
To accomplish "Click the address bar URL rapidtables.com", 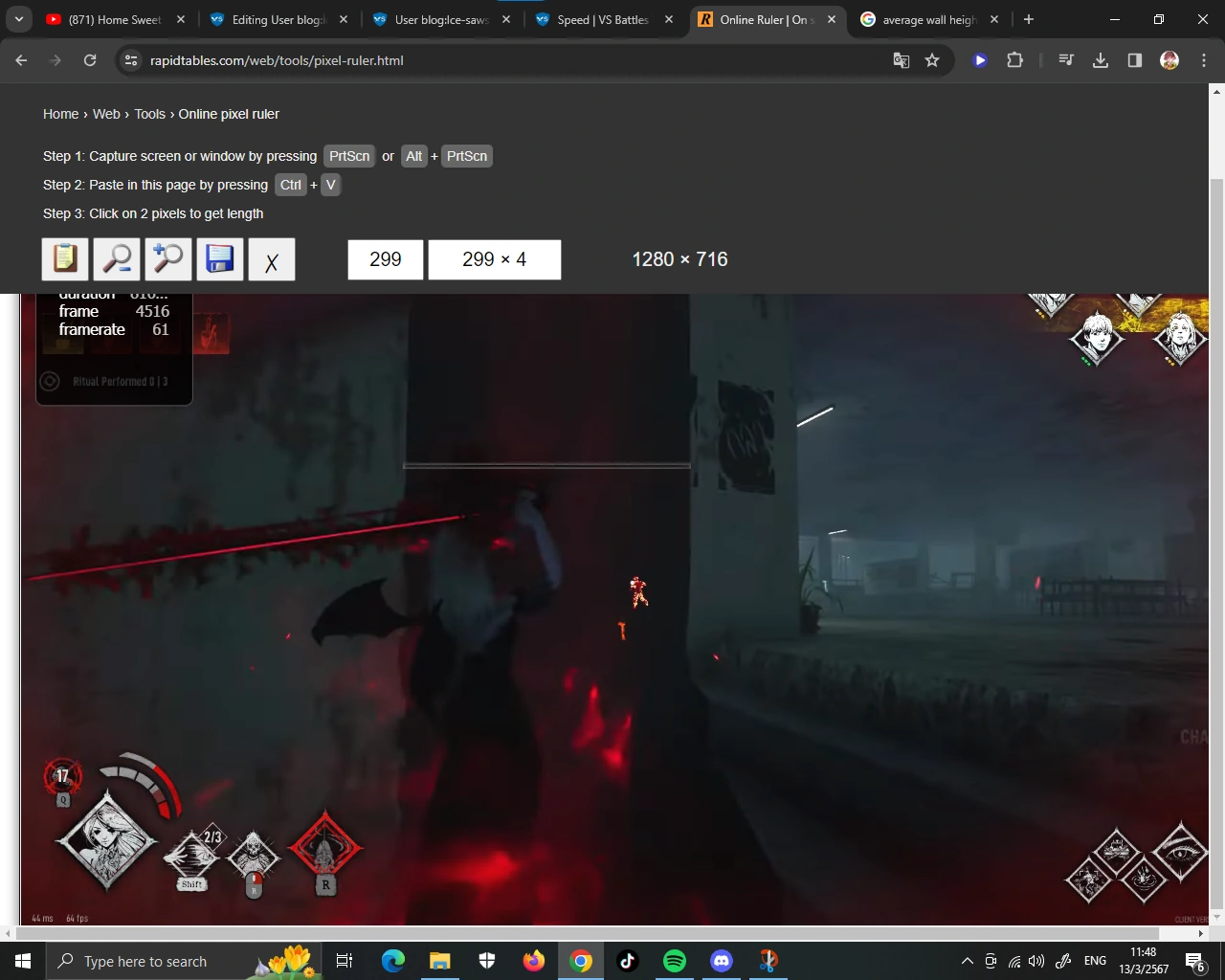I will [x=277, y=60].
